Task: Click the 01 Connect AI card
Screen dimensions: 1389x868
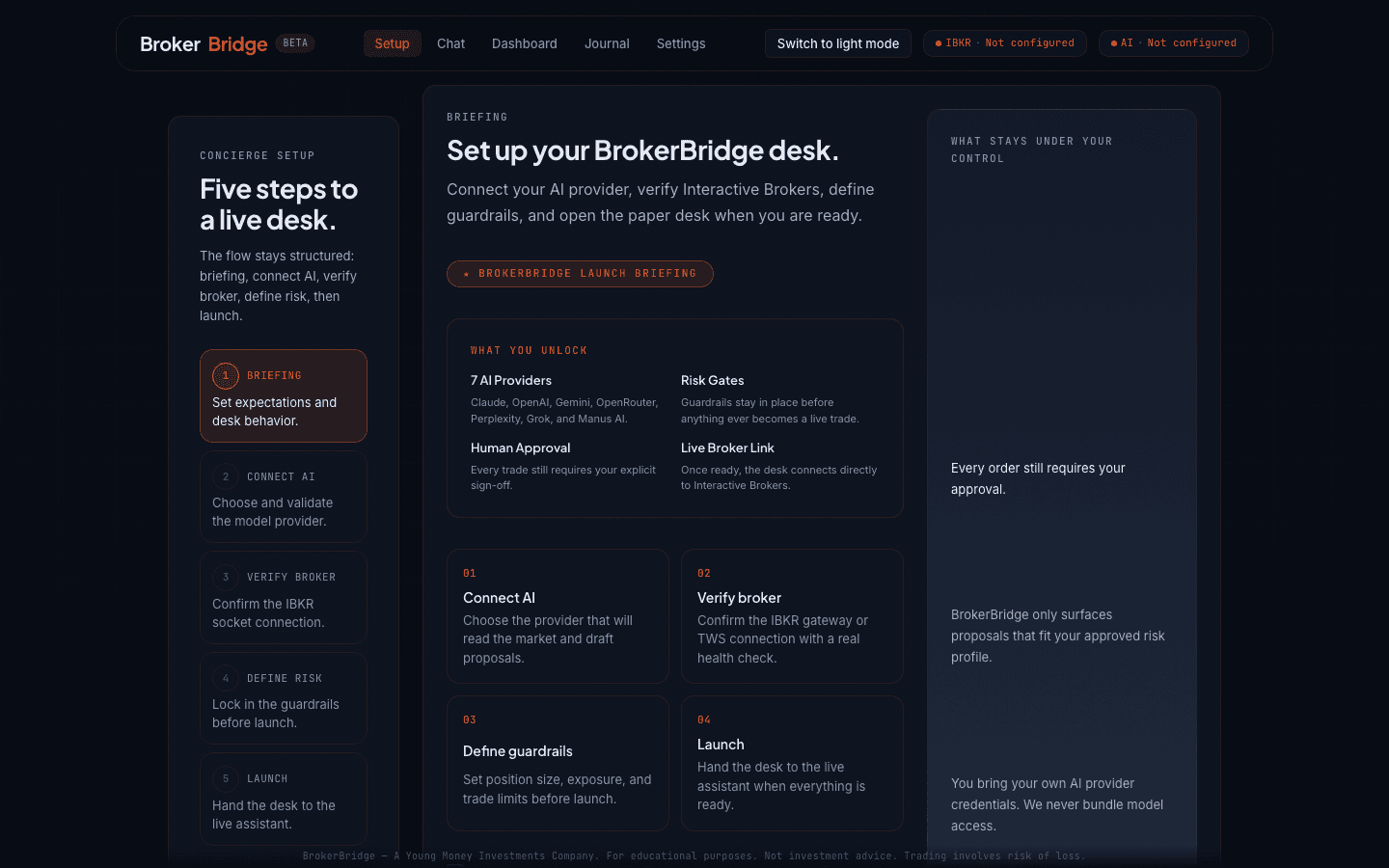Action: (x=558, y=616)
